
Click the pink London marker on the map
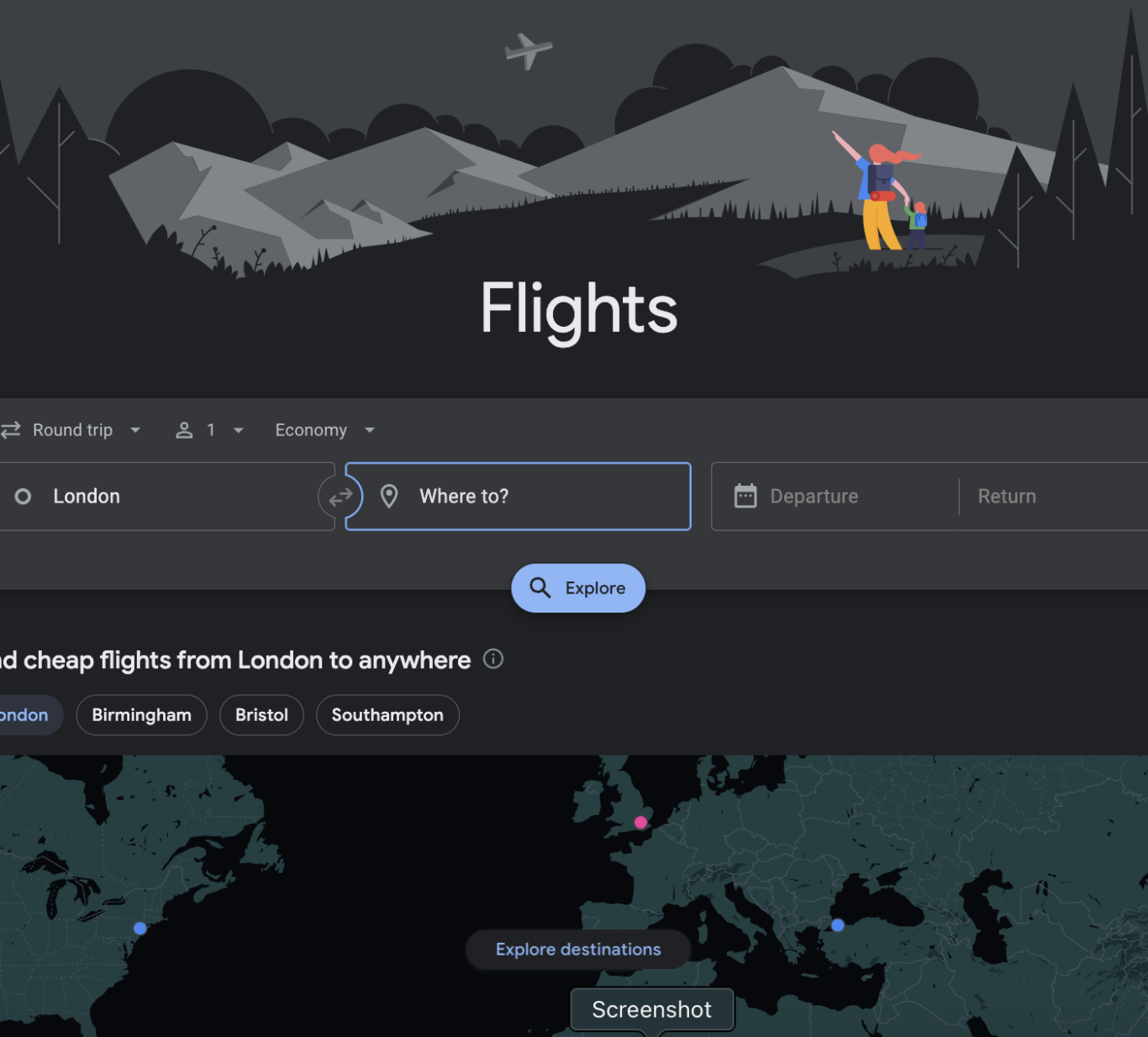(x=640, y=823)
